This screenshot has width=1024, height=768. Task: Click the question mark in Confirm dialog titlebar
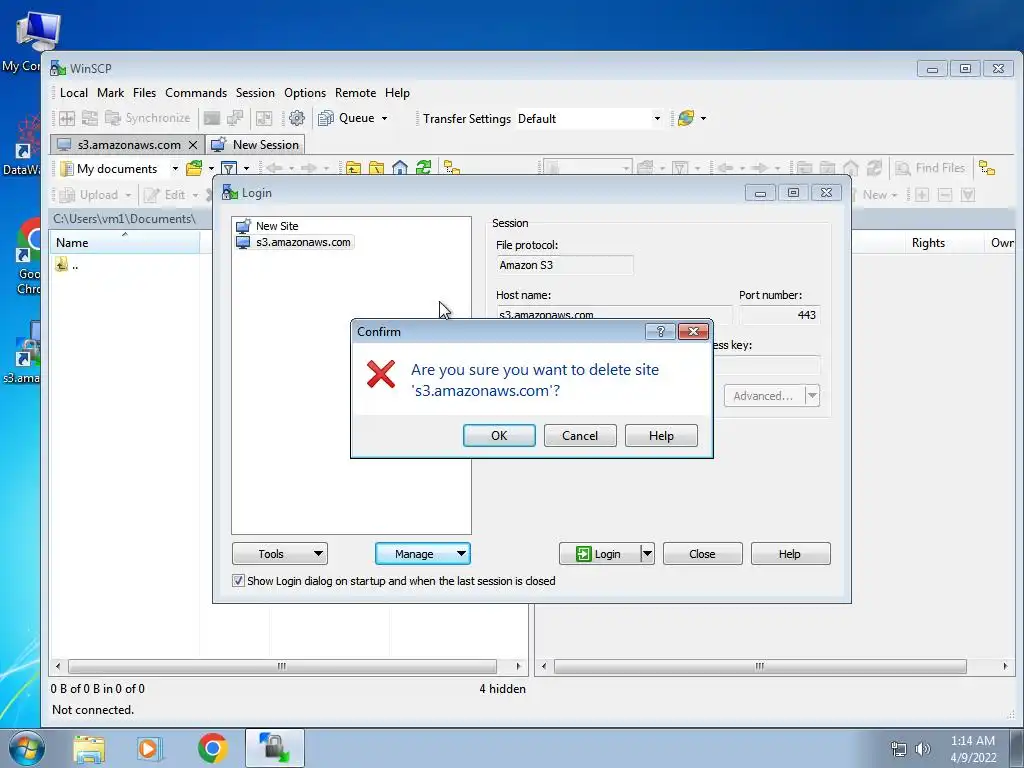660,332
